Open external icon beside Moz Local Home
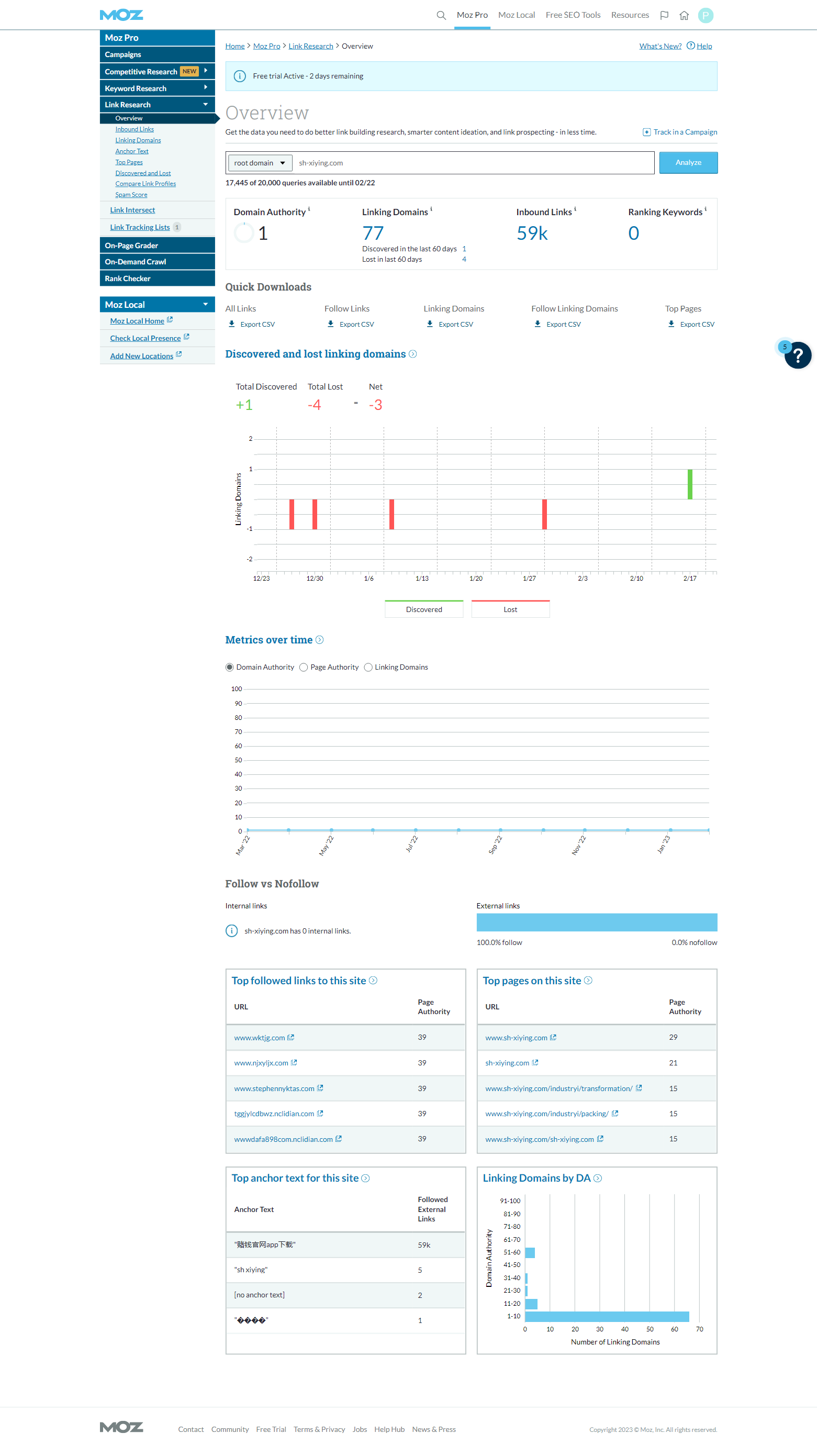 [170, 320]
